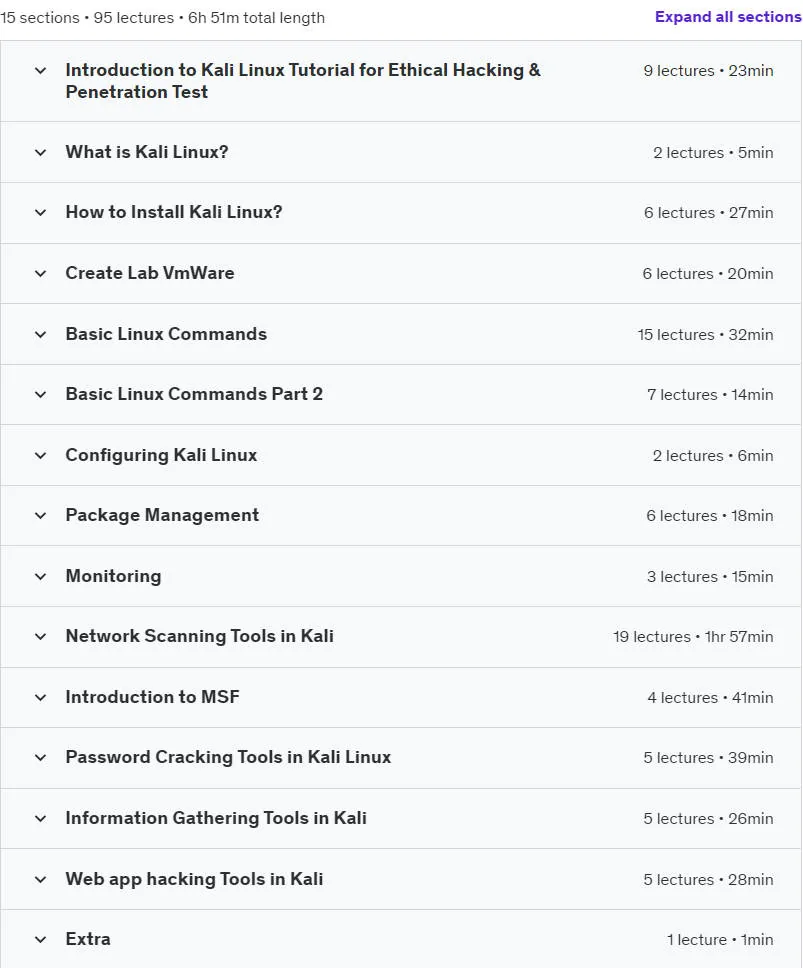
Task: Toggle chevron next to Monitoring section
Action: tap(40, 577)
